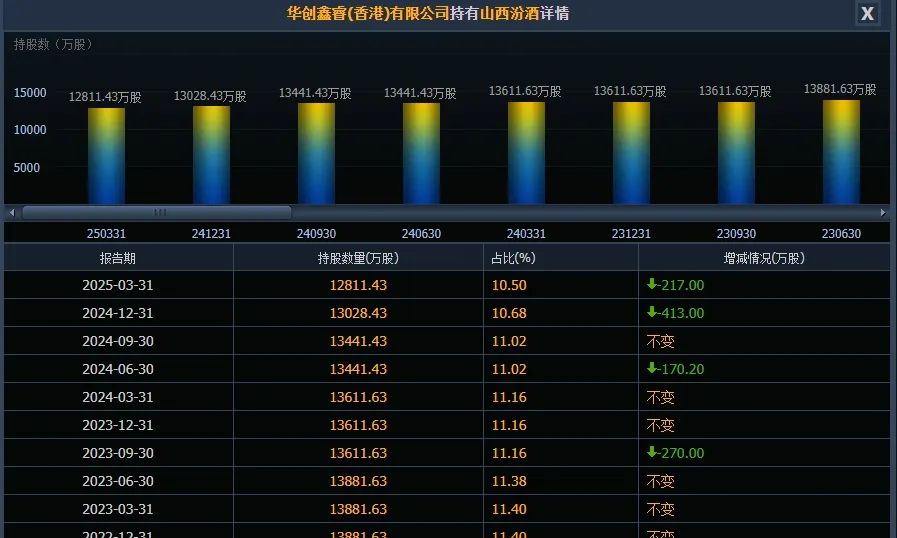The image size is (897, 538).
Task: Click the 13881.63万股 bar label
Action: tap(840, 89)
